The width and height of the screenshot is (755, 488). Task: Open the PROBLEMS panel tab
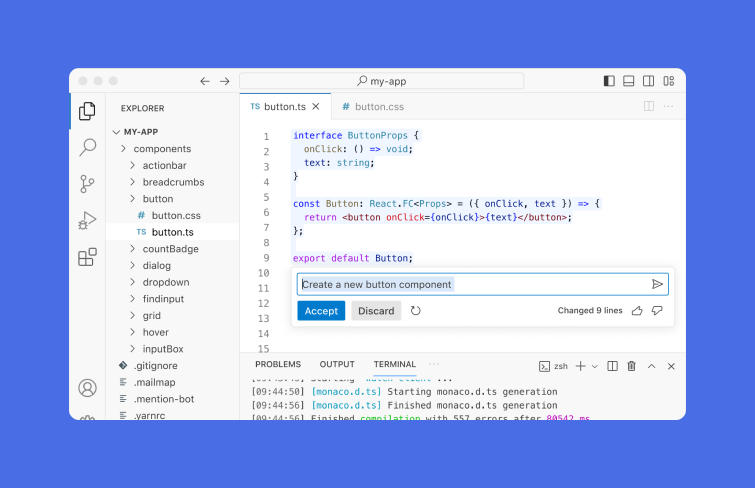(278, 364)
